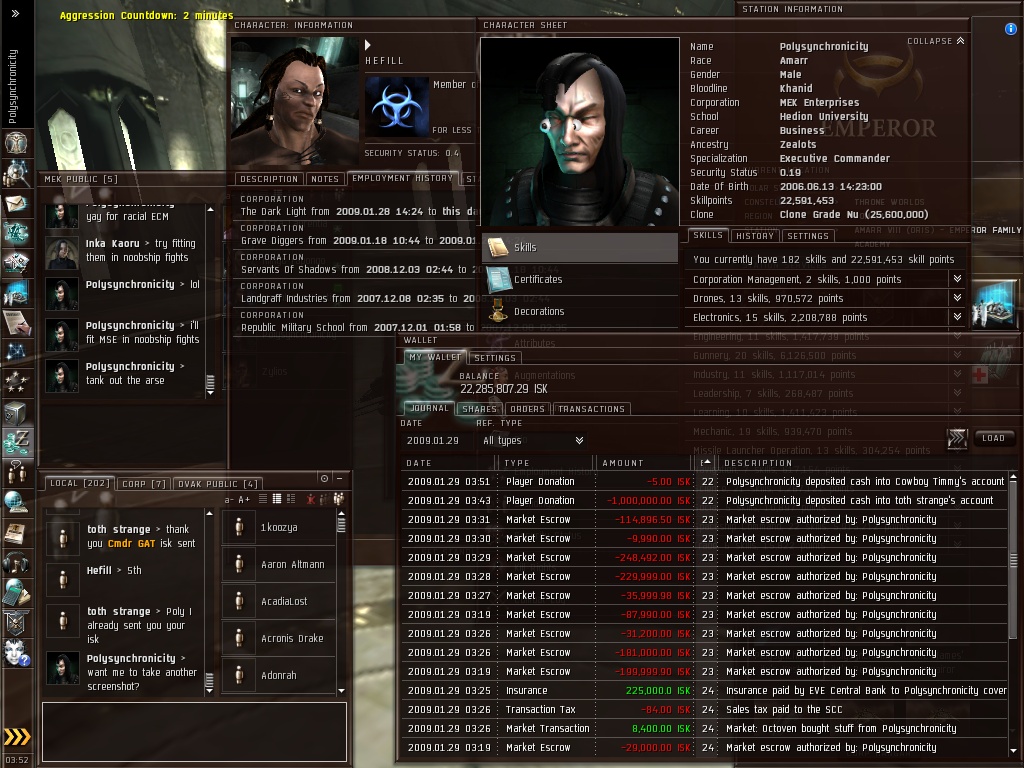Click the Load button
1024x768 pixels.
coord(993,438)
